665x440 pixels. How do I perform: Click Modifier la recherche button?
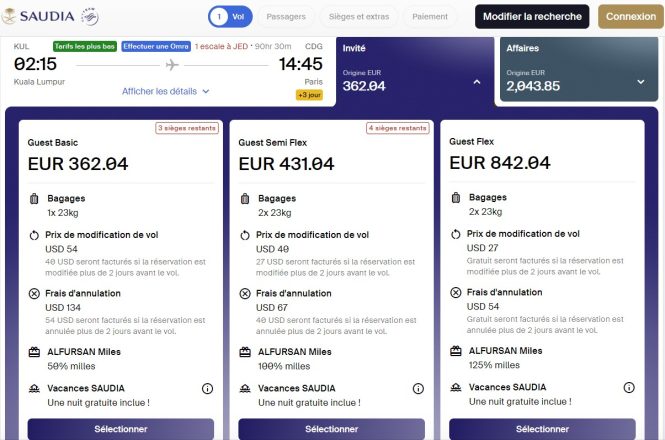pos(532,17)
